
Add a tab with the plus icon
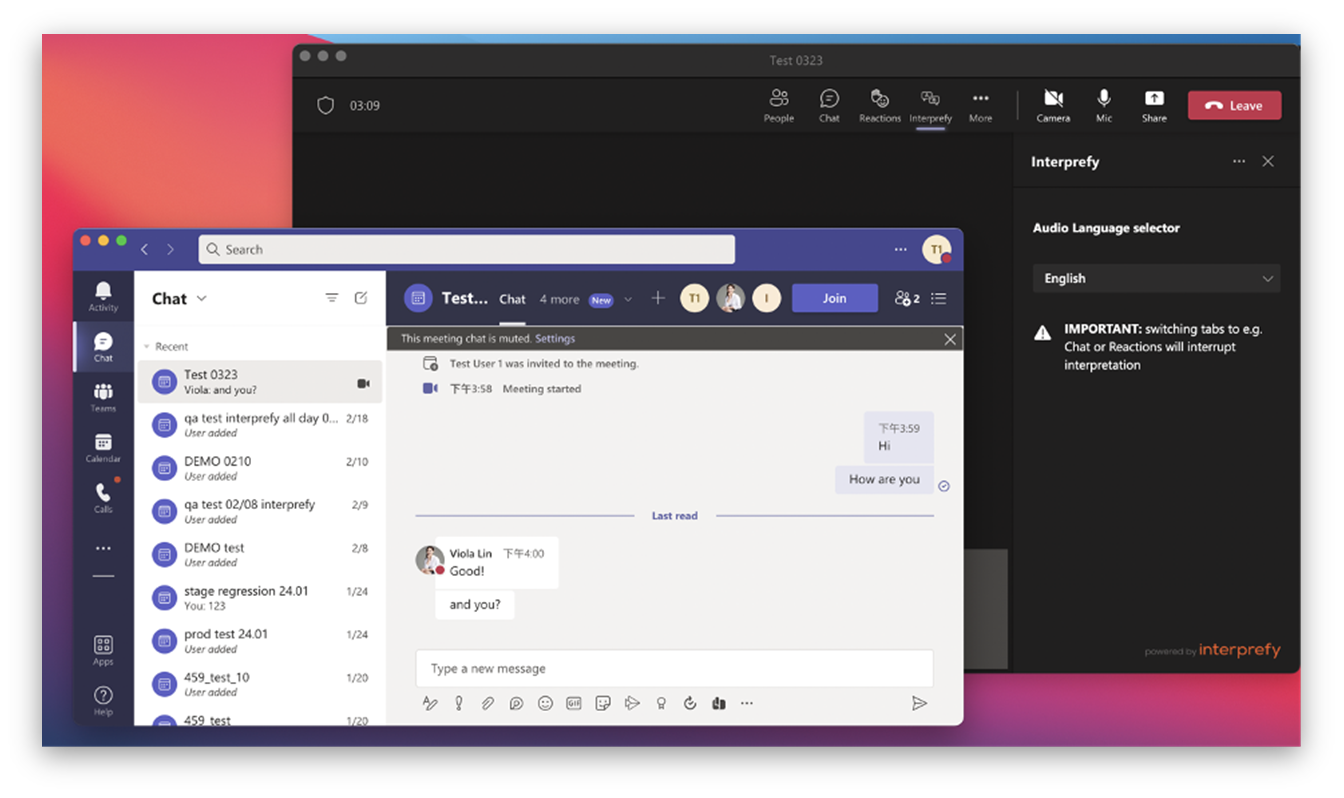[x=657, y=298]
